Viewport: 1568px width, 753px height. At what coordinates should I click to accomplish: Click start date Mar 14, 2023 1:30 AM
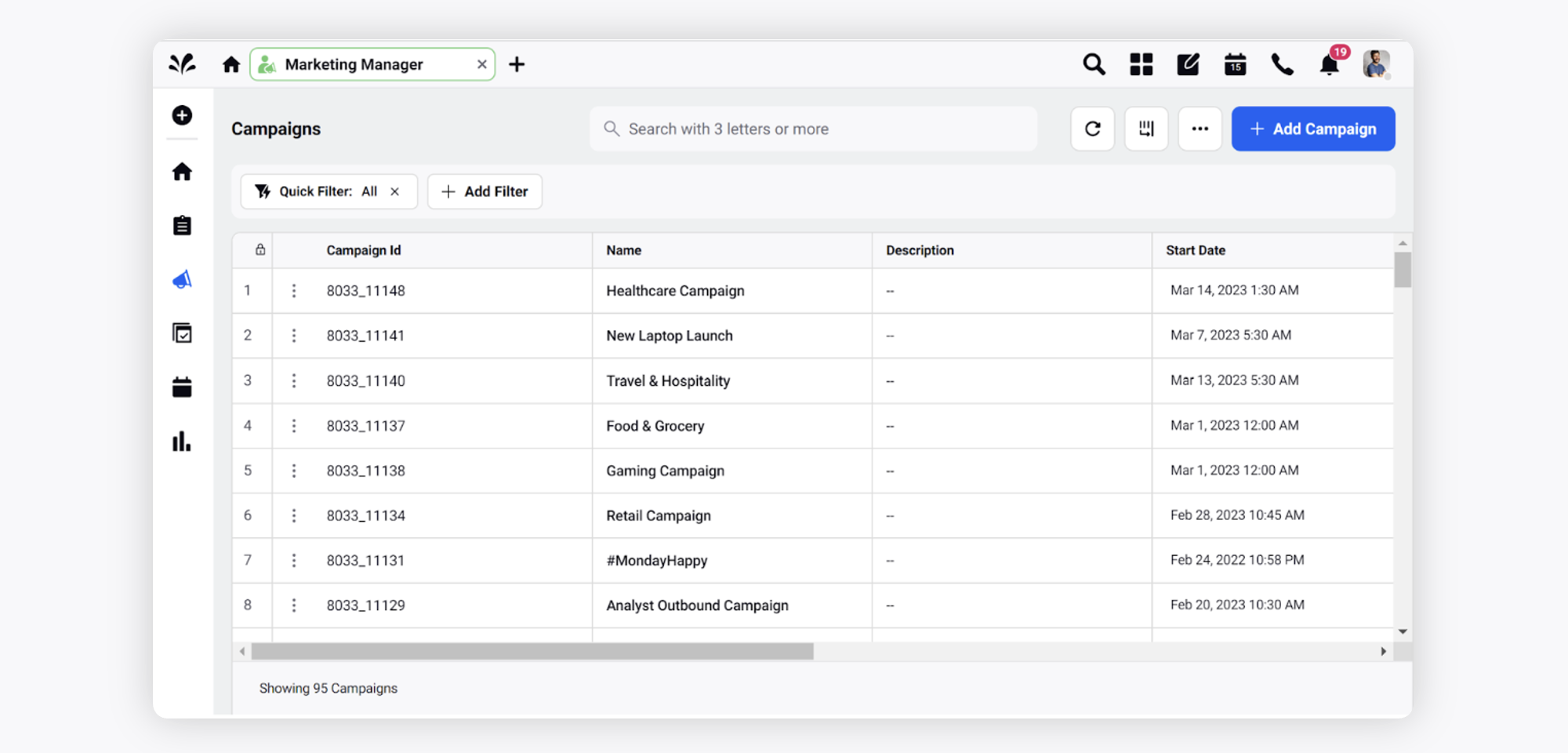tap(1235, 290)
